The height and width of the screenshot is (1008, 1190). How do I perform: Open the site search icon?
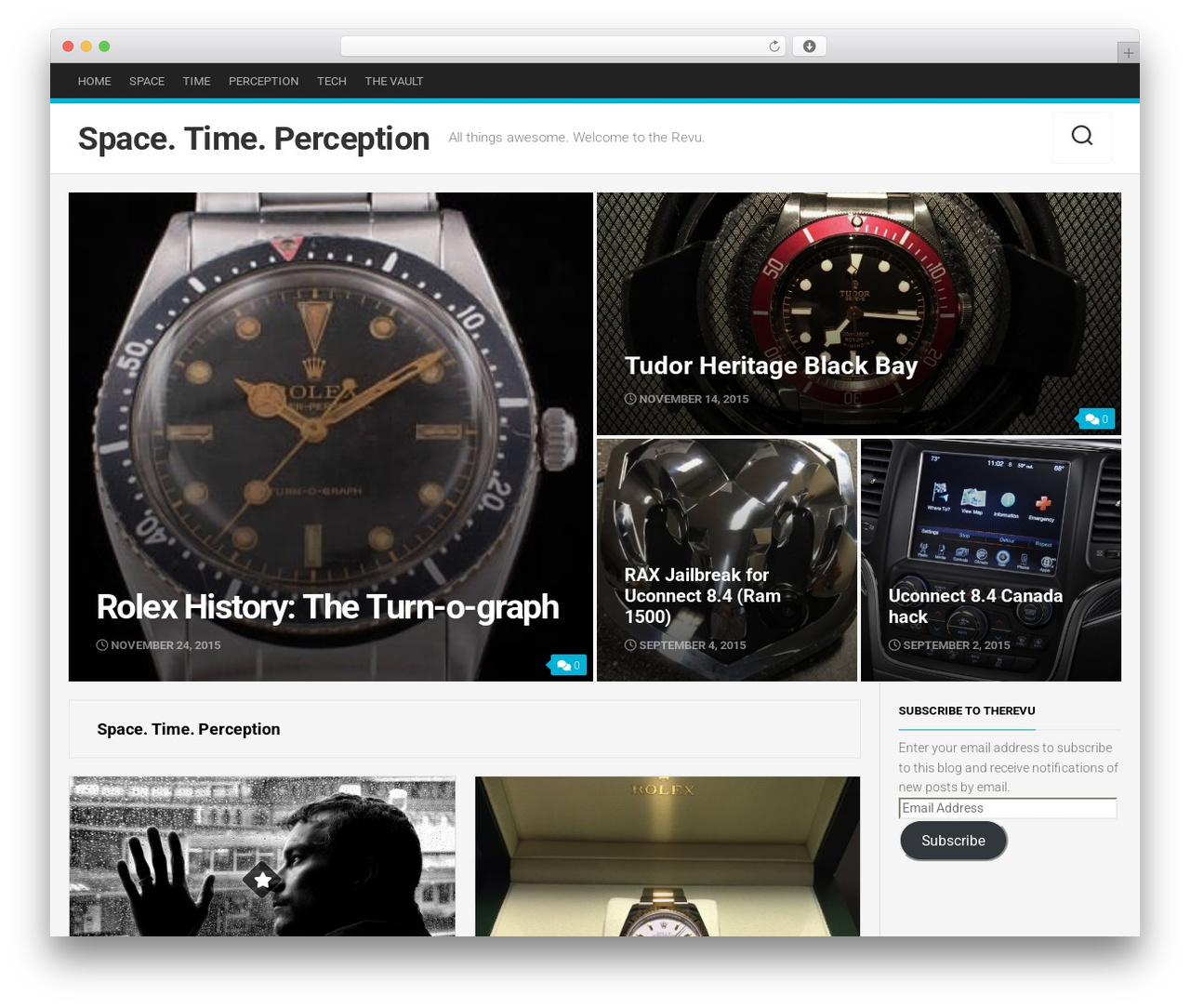pyautogui.click(x=1081, y=137)
